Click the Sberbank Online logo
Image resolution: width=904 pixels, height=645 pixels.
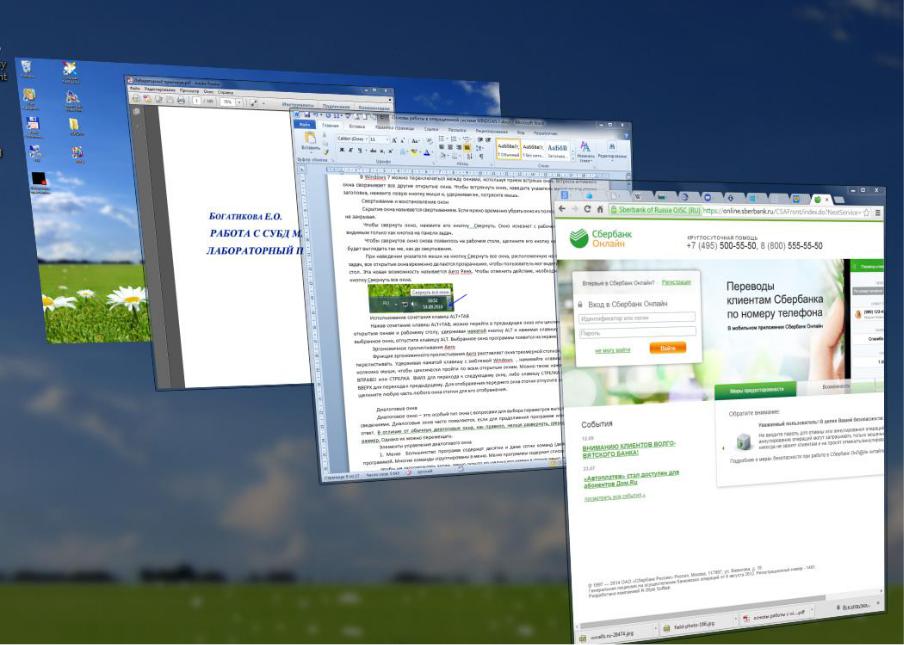(x=601, y=237)
